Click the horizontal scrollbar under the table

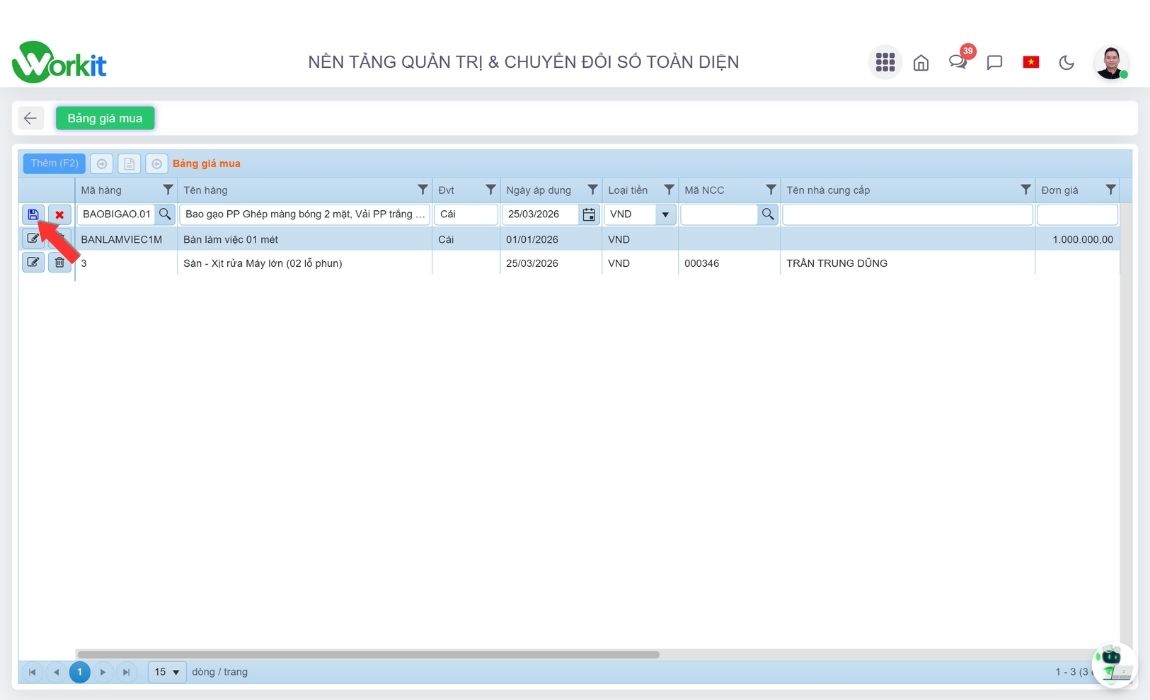(368, 654)
